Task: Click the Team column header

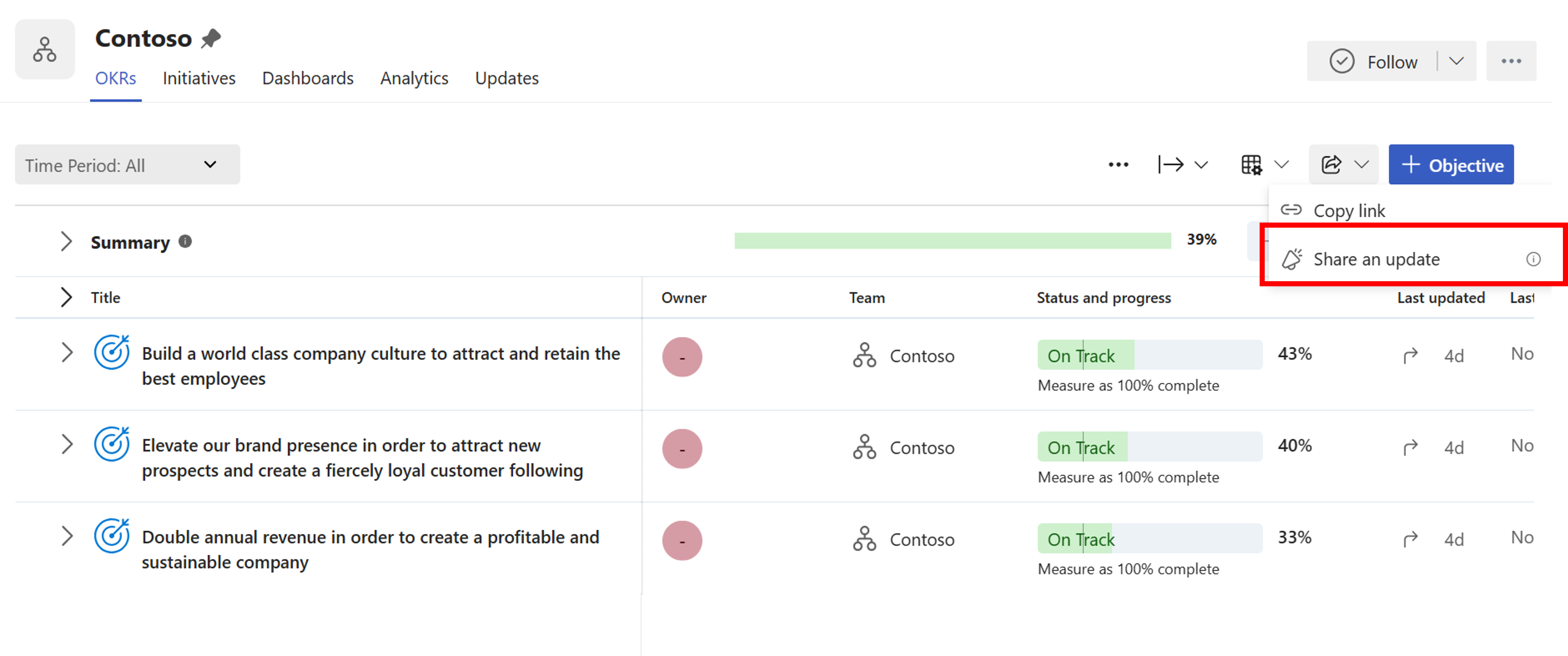Action: [x=867, y=298]
